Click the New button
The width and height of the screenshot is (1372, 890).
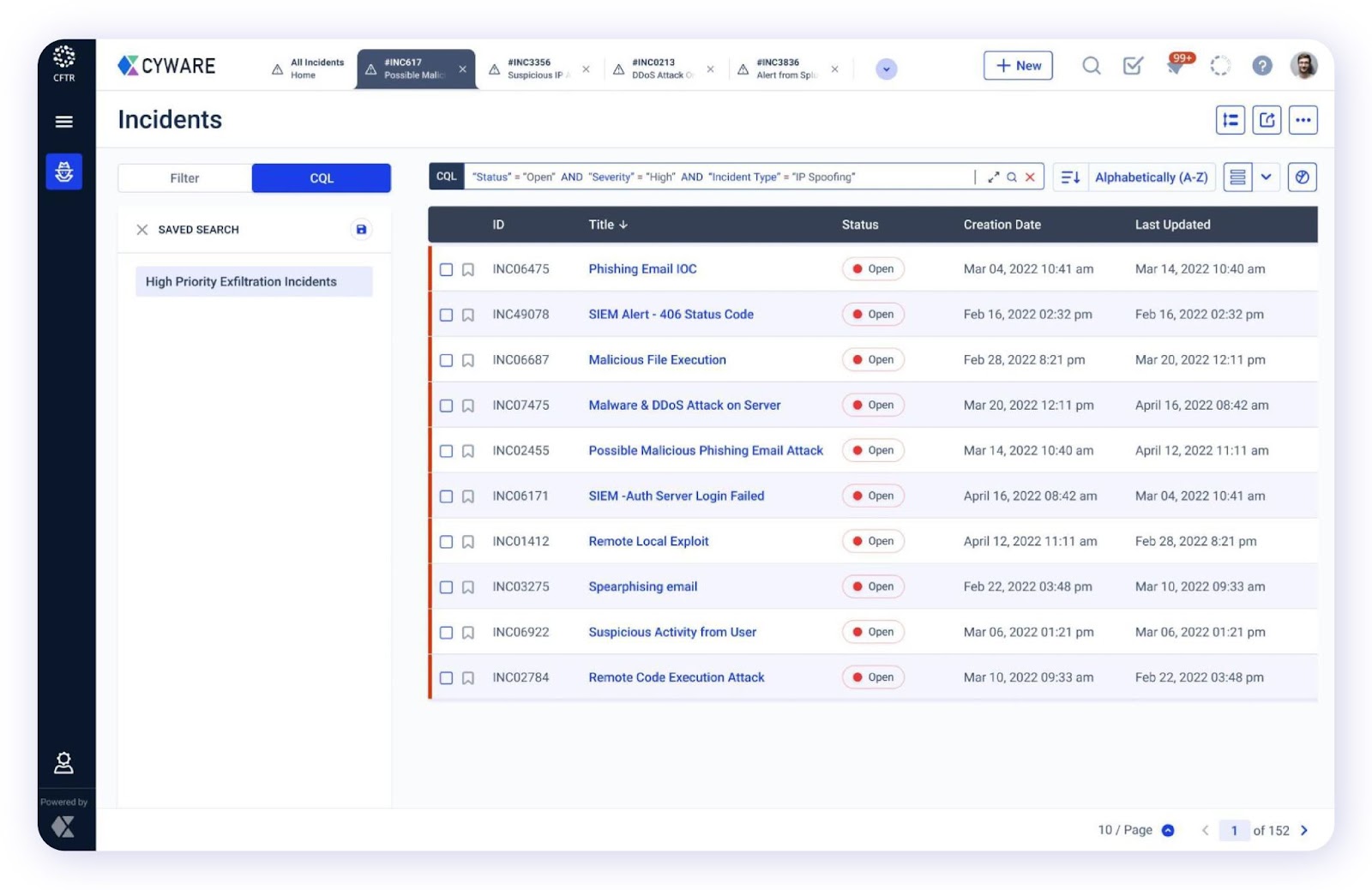point(1018,66)
